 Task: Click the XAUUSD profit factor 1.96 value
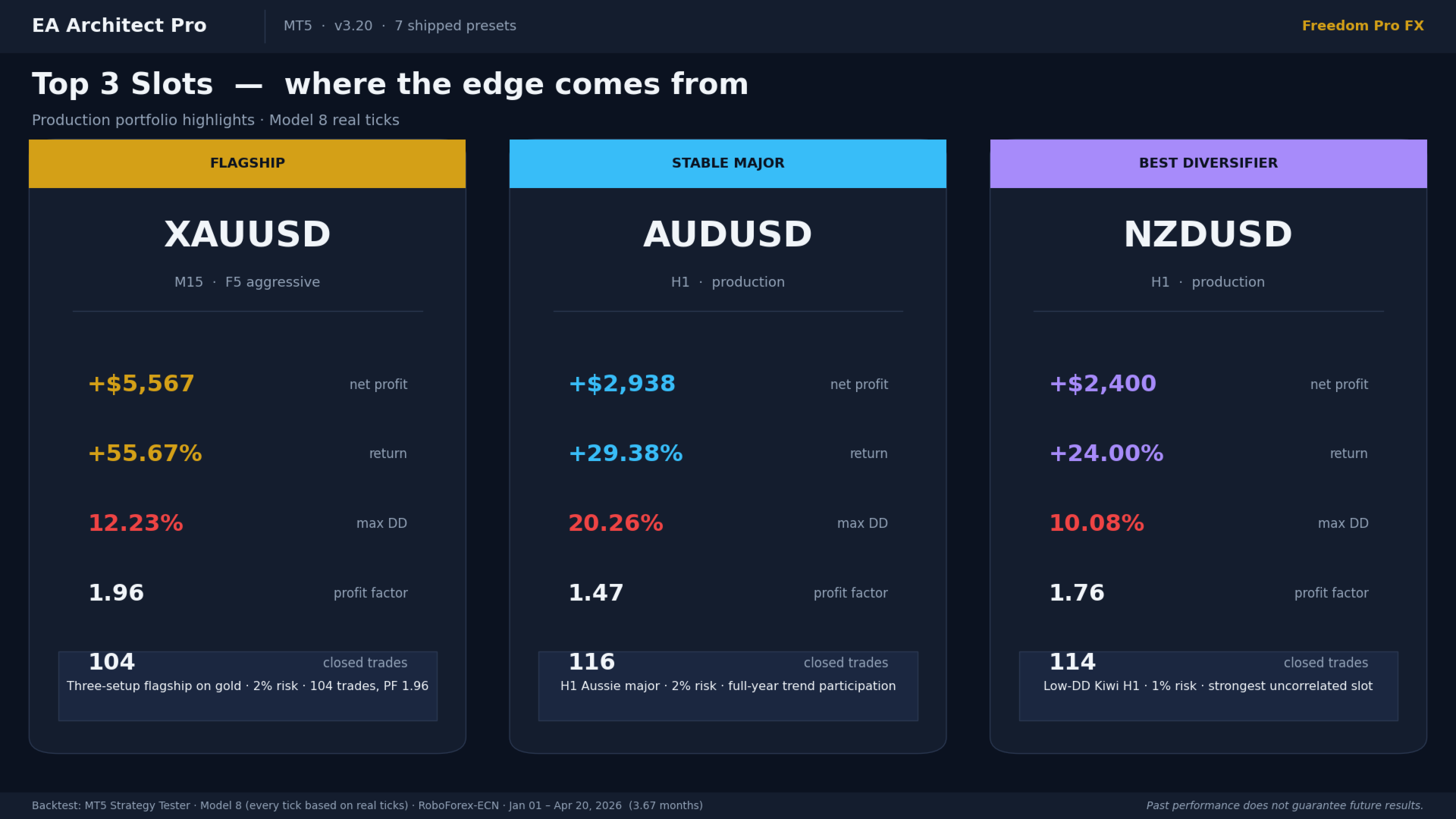pyautogui.click(x=116, y=593)
